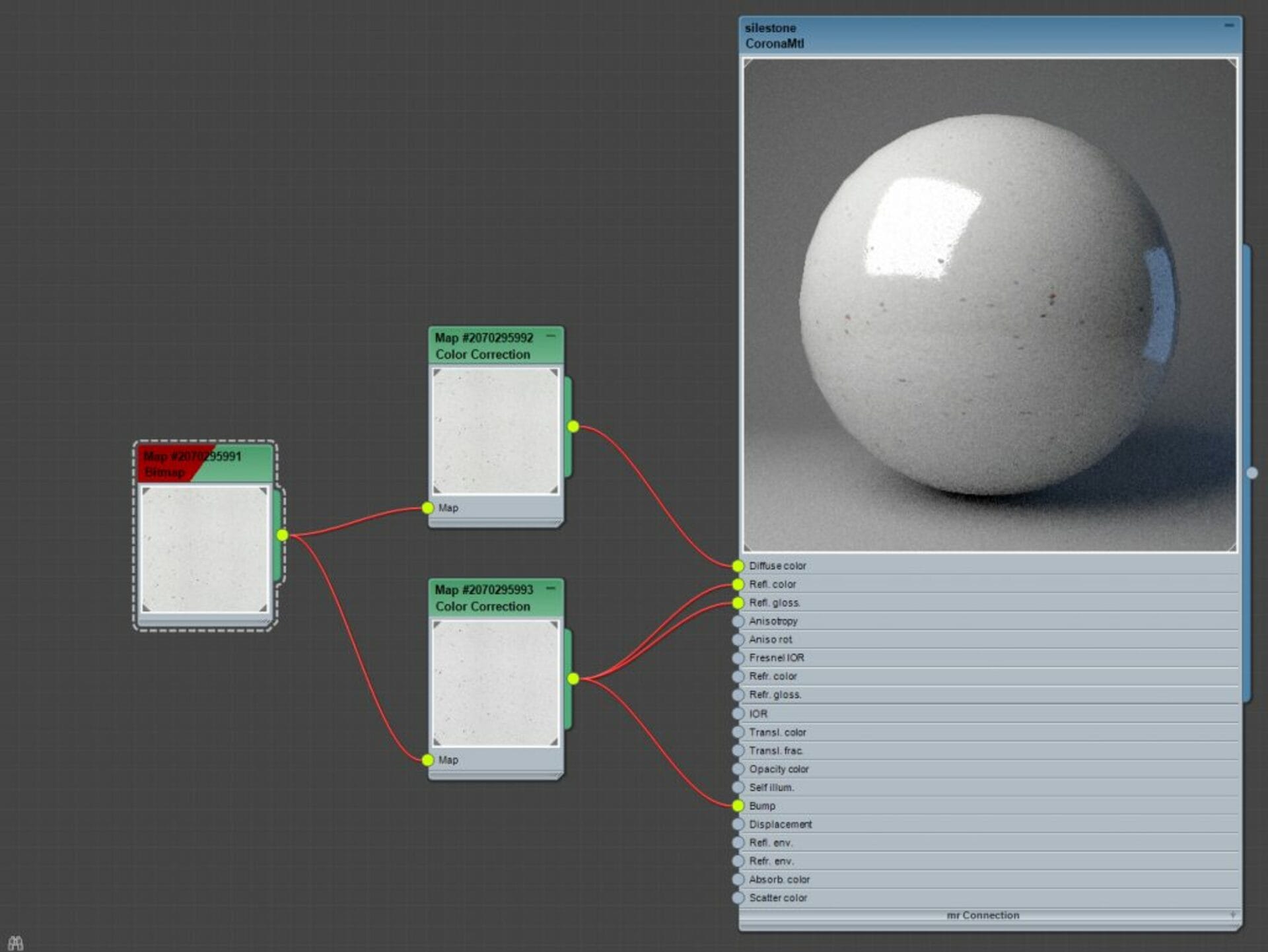Screen dimensions: 1268x952
Task: Select the Map #2070295991 Bitmap node header
Action: (205, 463)
